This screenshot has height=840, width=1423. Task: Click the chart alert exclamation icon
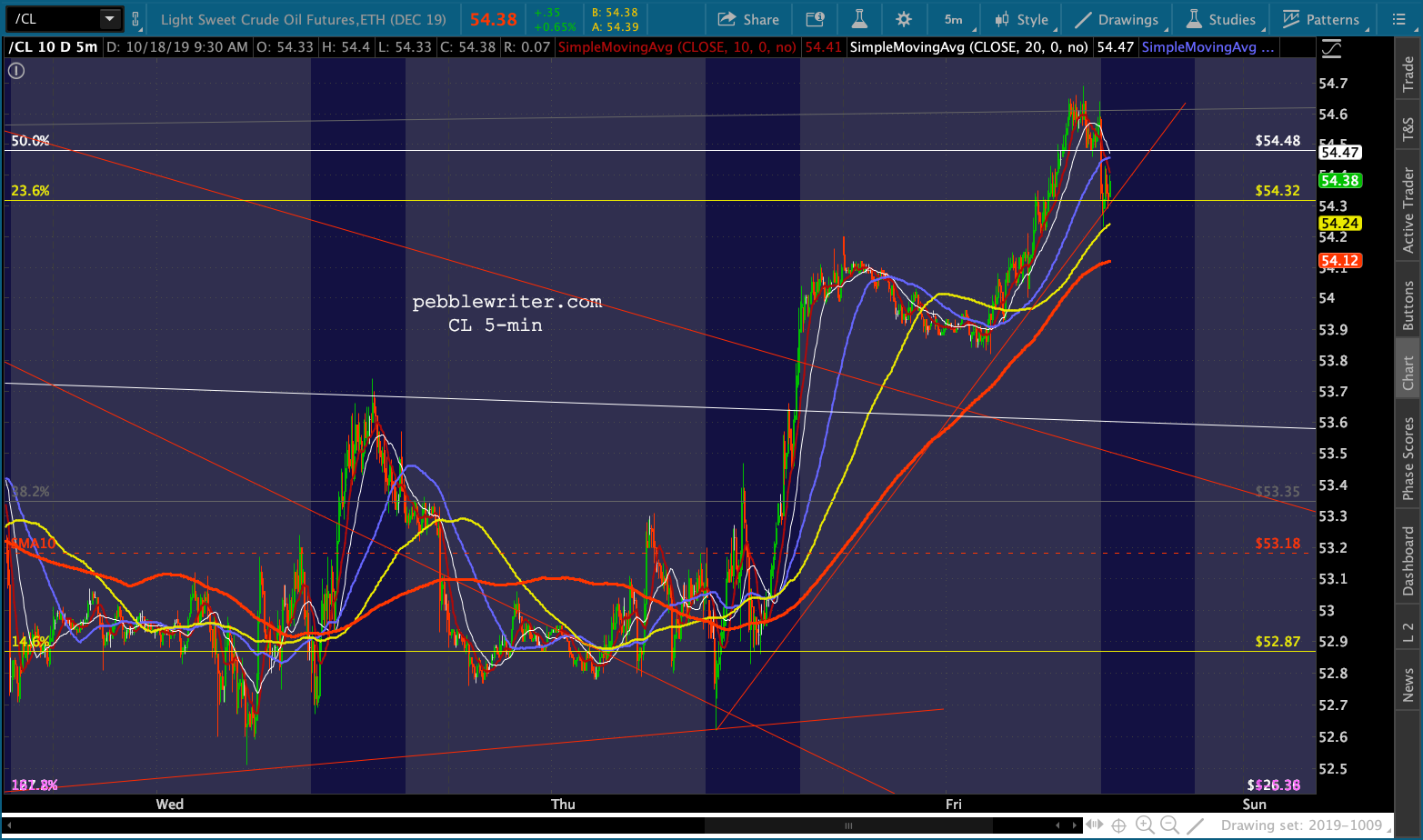click(x=16, y=70)
